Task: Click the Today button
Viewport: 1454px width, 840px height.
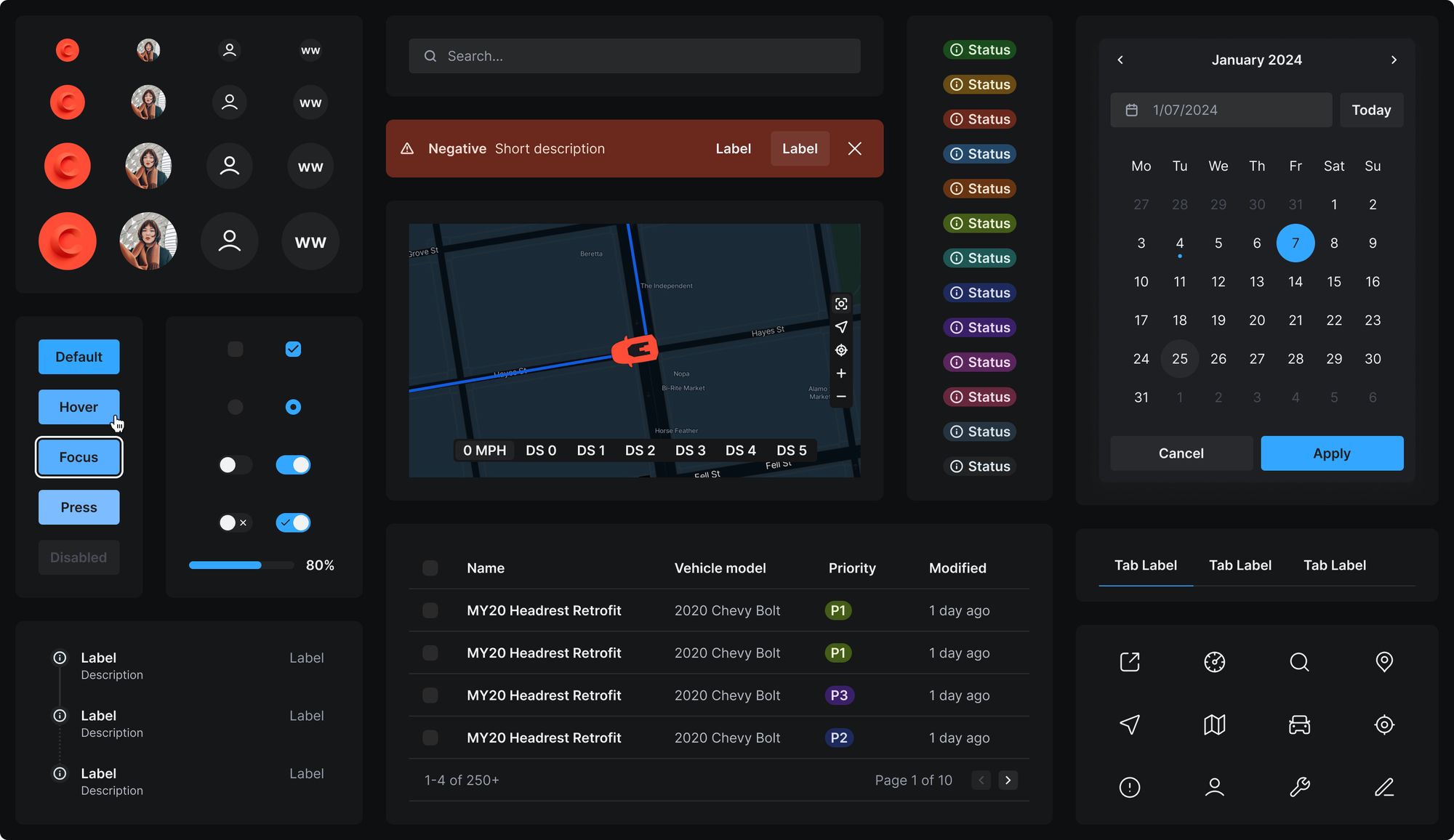Action: [x=1371, y=110]
